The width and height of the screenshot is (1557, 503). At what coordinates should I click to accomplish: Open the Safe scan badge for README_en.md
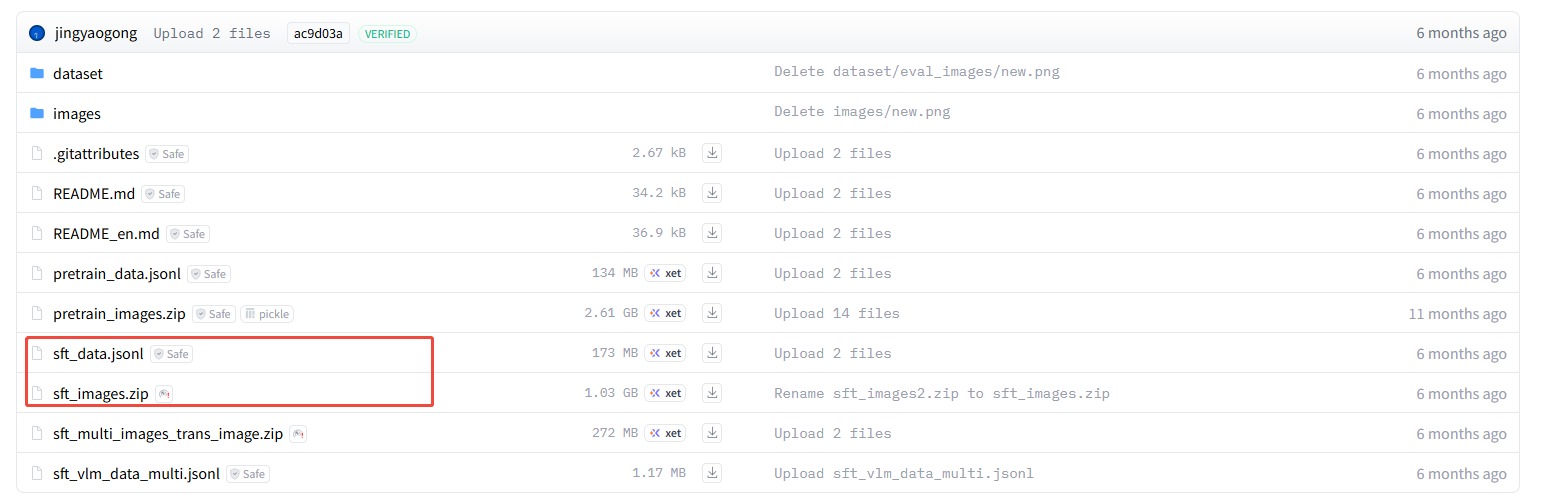click(188, 234)
